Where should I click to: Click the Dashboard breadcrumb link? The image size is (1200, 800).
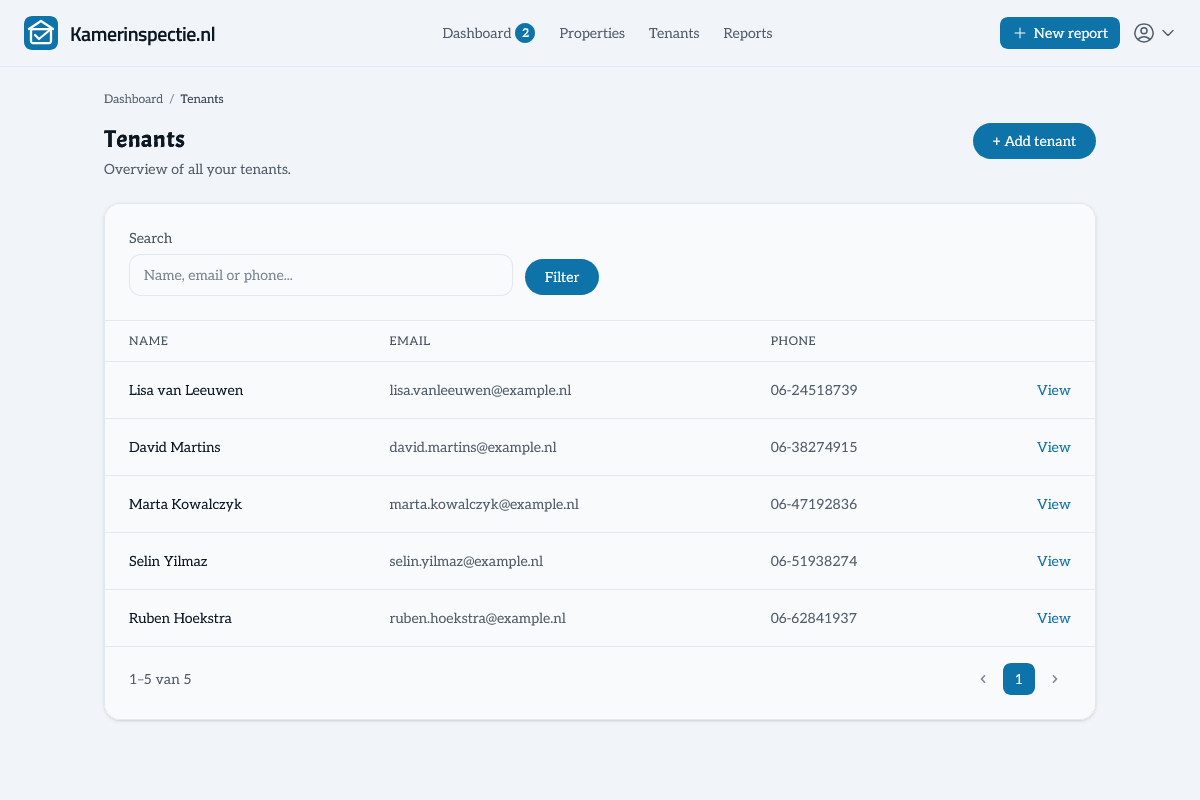133,99
